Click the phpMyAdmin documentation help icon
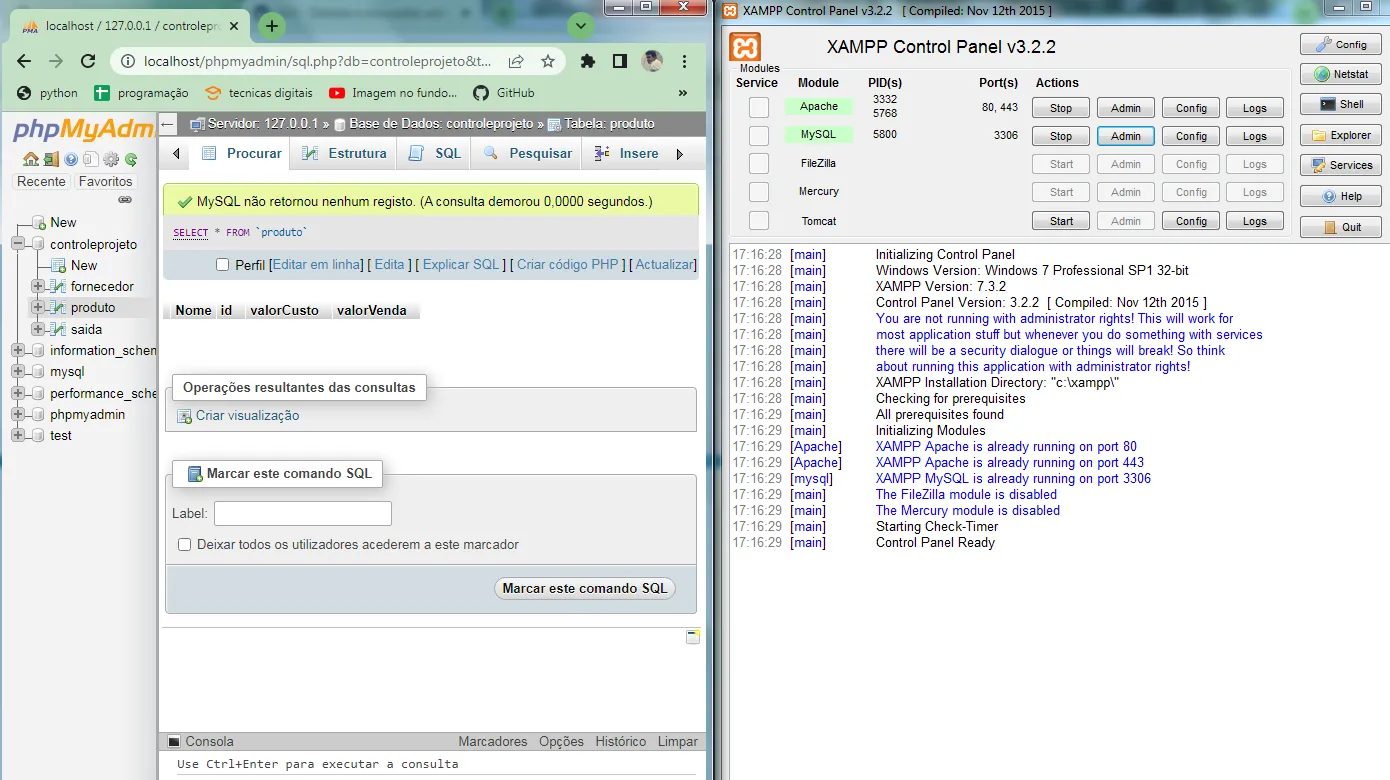1390x780 pixels. 71,159
